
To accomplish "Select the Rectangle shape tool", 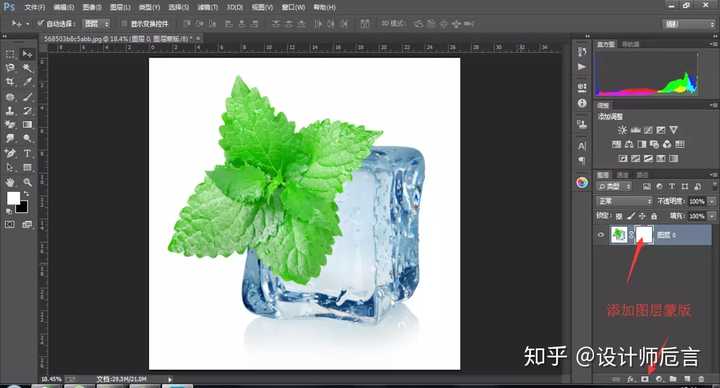I will tap(27, 167).
